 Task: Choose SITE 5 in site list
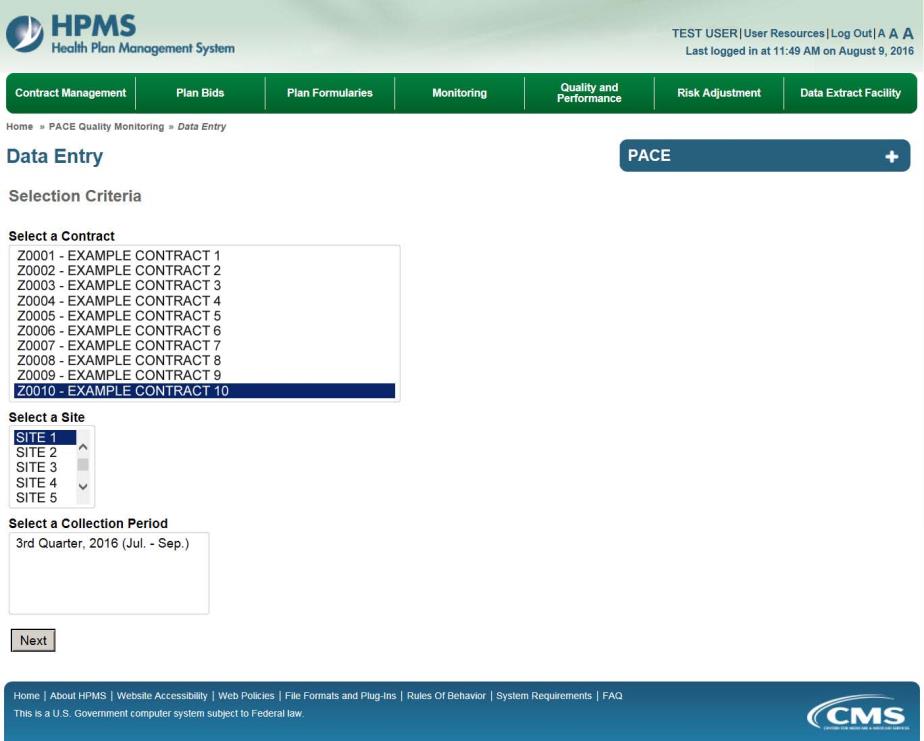pyautogui.click(x=45, y=498)
